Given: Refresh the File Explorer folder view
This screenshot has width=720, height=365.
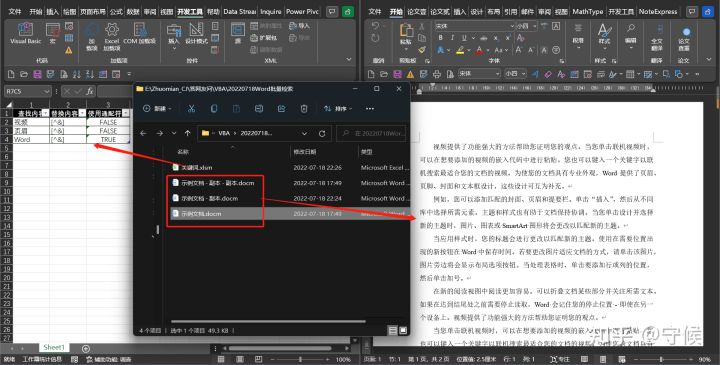Looking at the screenshot, I should [322, 133].
